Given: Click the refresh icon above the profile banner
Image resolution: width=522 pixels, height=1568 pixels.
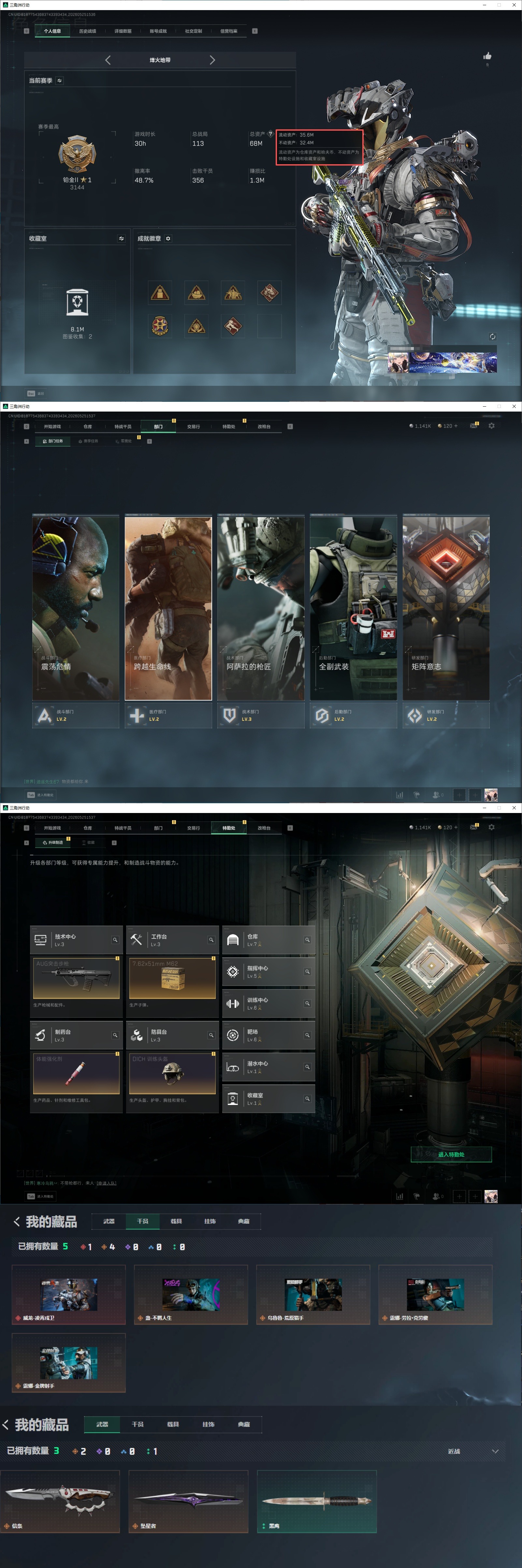Looking at the screenshot, I should click(492, 337).
